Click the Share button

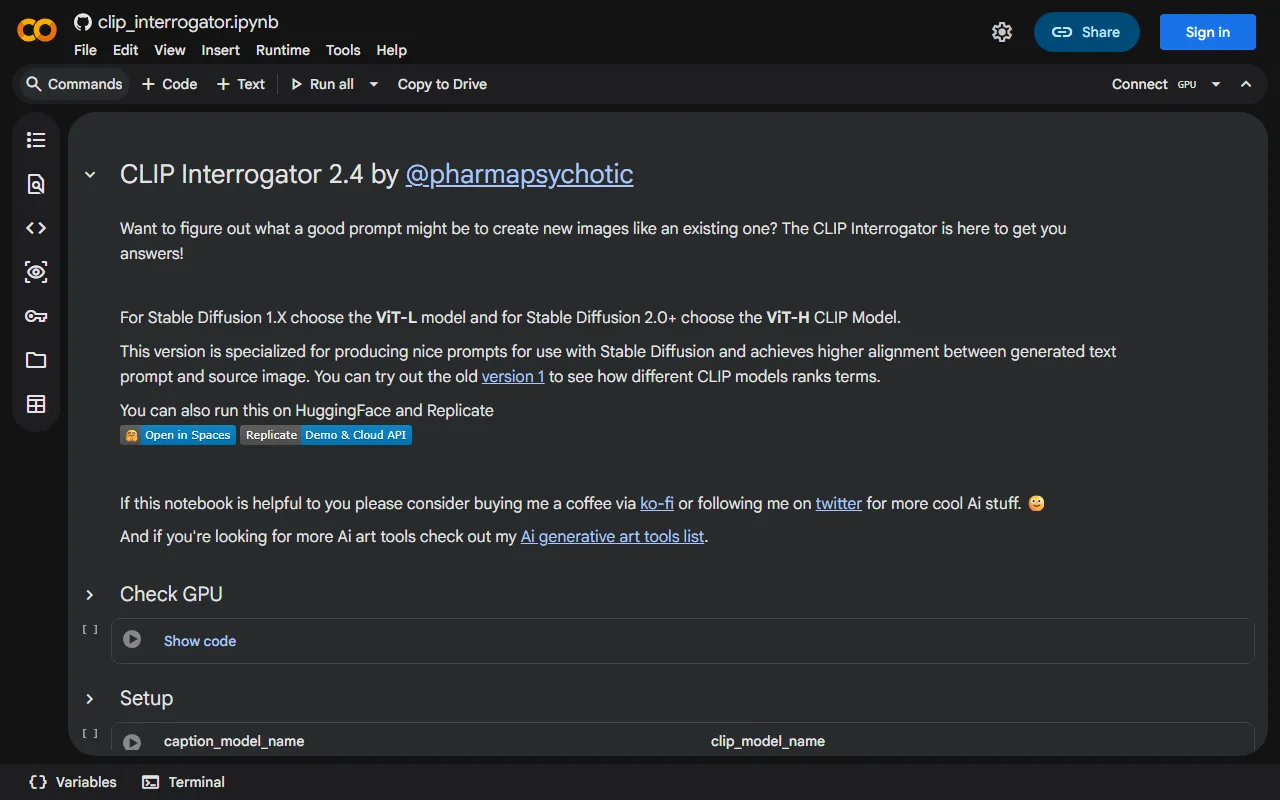point(1086,32)
